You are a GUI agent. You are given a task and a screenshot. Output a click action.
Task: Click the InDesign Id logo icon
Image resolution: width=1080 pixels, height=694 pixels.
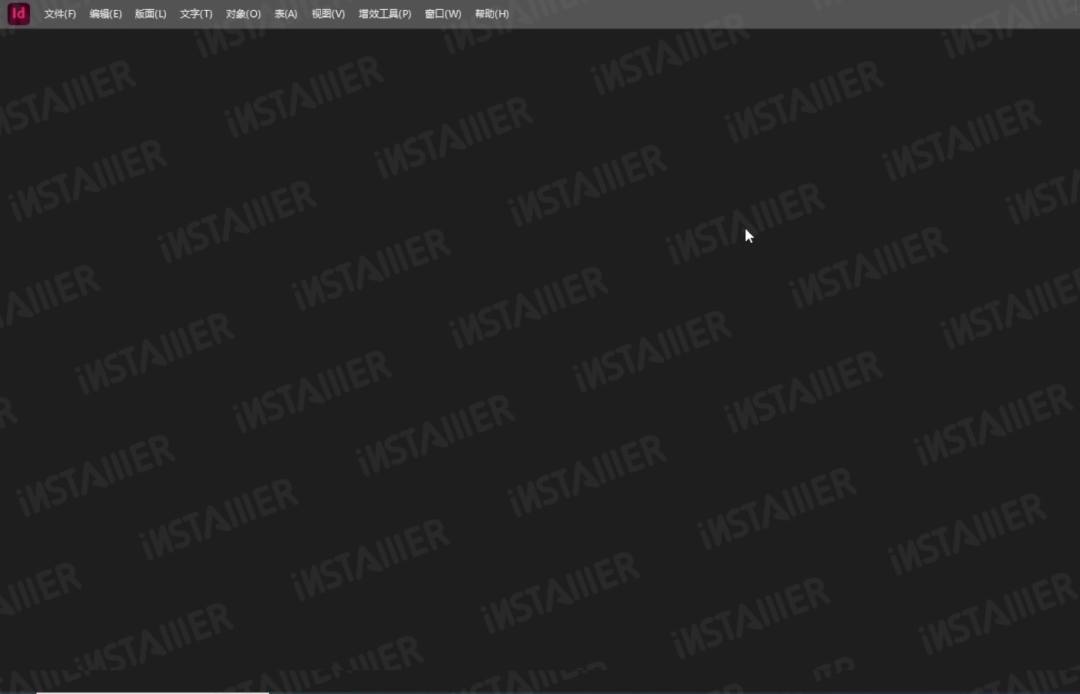click(19, 14)
